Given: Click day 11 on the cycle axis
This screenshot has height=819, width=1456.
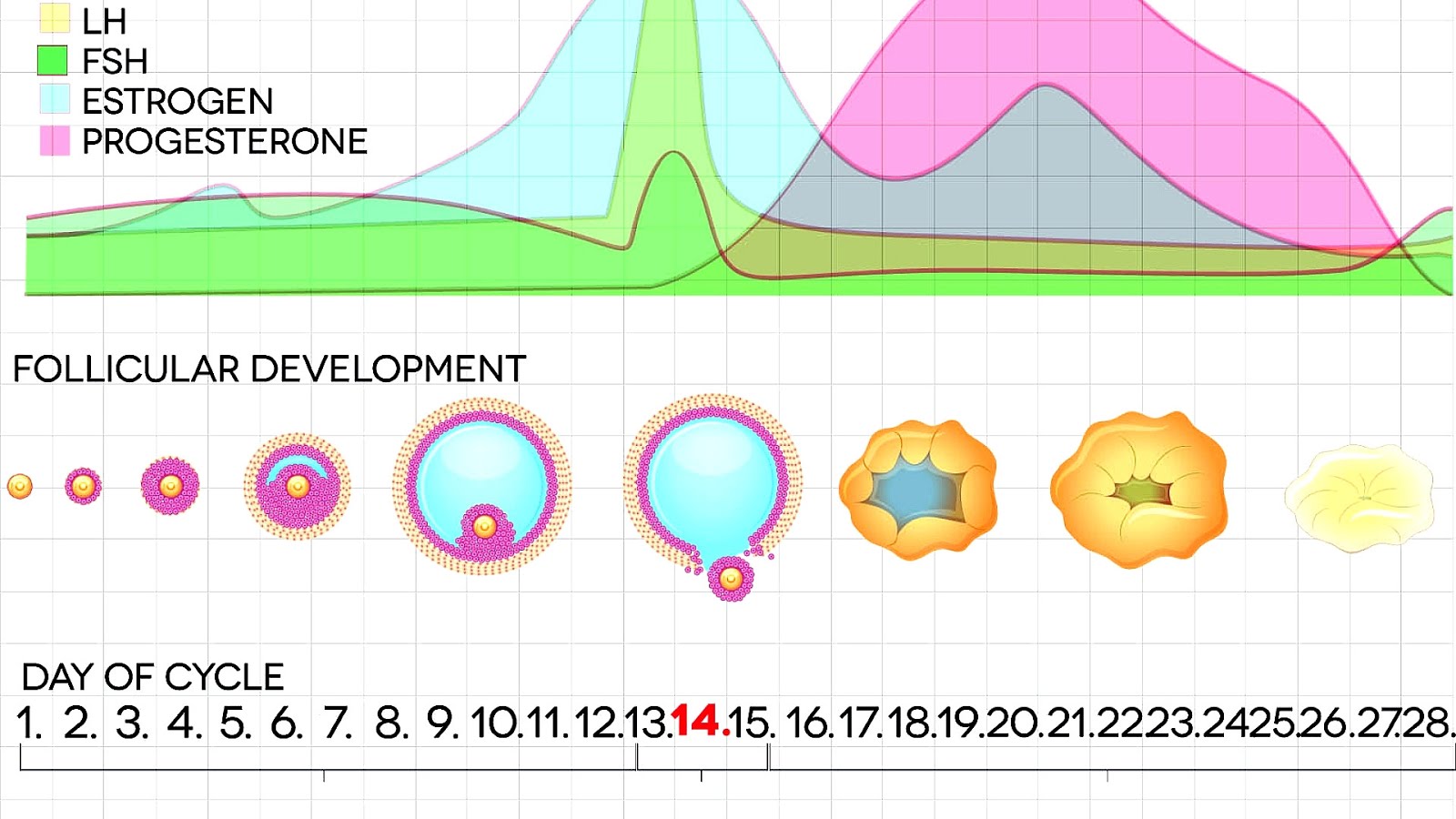Looking at the screenshot, I should coord(548,723).
